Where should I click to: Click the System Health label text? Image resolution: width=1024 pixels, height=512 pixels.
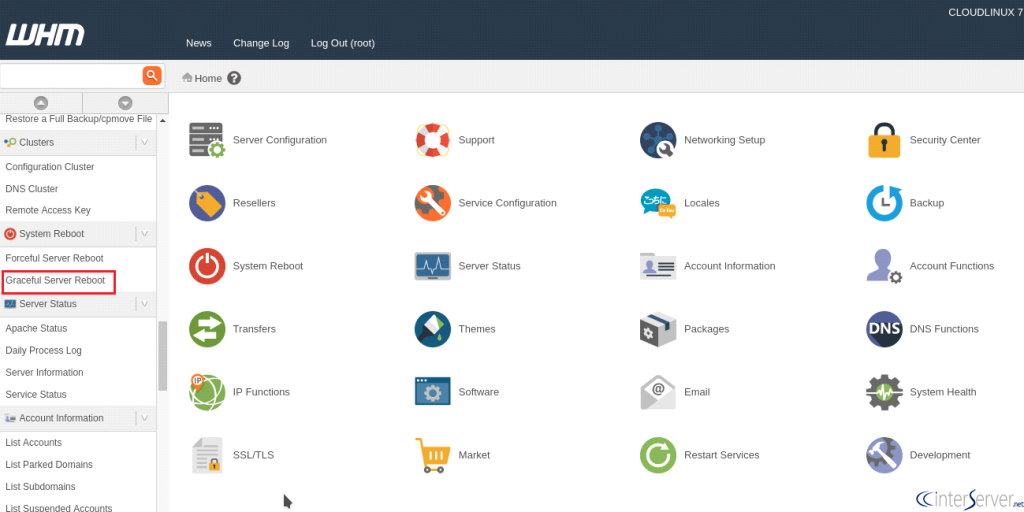click(x=943, y=392)
